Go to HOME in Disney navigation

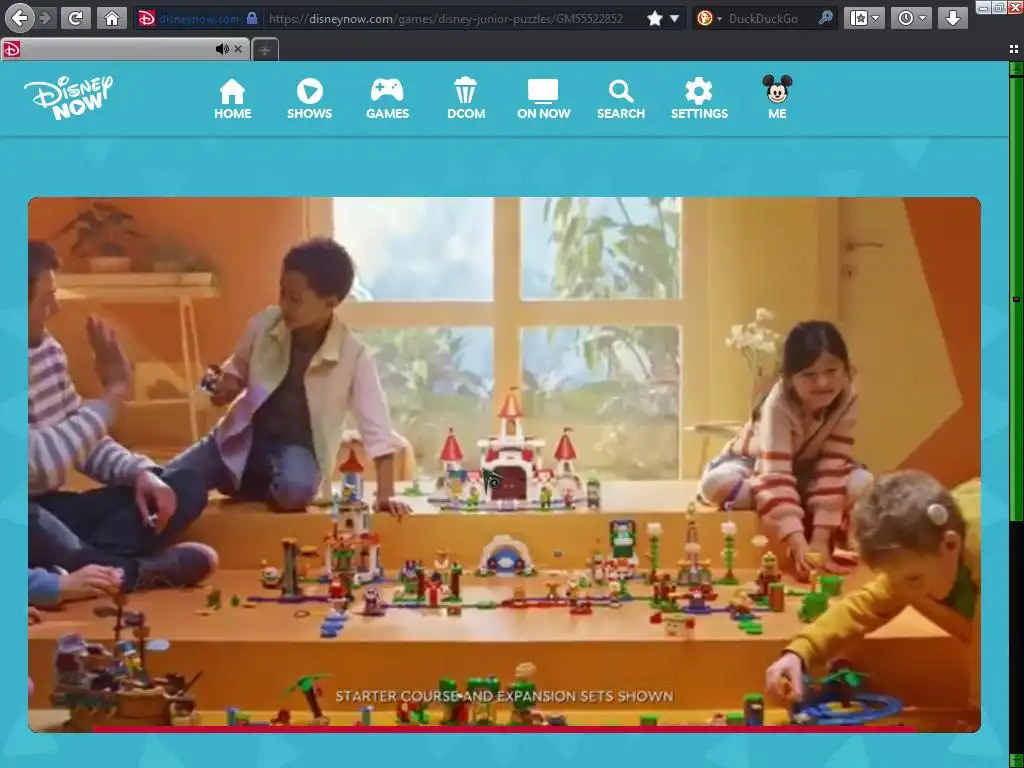[232, 99]
